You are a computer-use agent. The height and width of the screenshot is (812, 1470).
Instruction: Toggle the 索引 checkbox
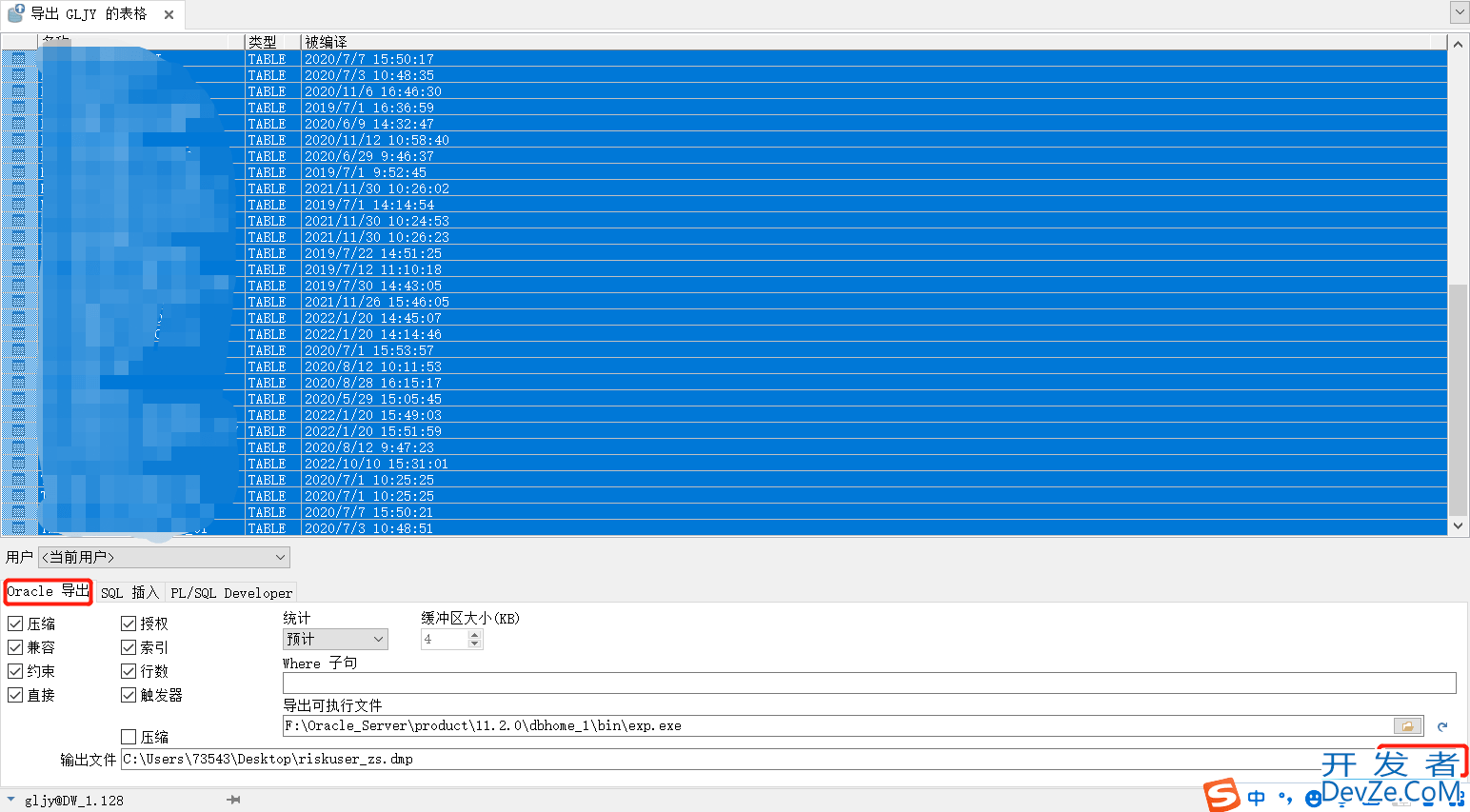pos(129,647)
